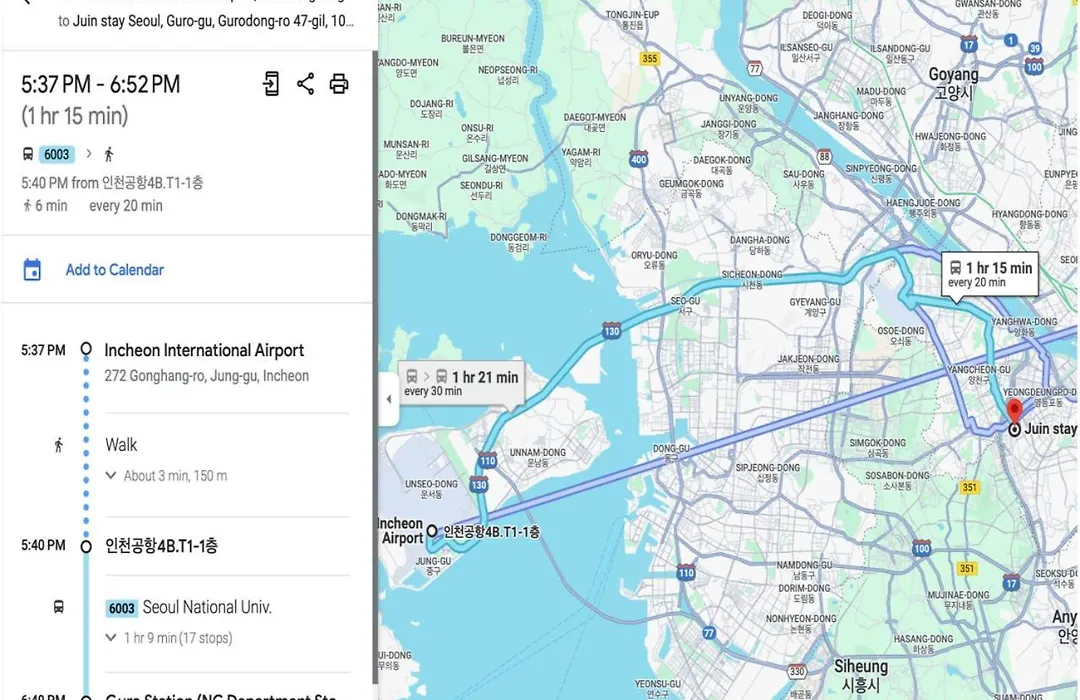Click the highway 400 shield on the map
Image resolution: width=1080 pixels, height=700 pixels.
(x=638, y=159)
